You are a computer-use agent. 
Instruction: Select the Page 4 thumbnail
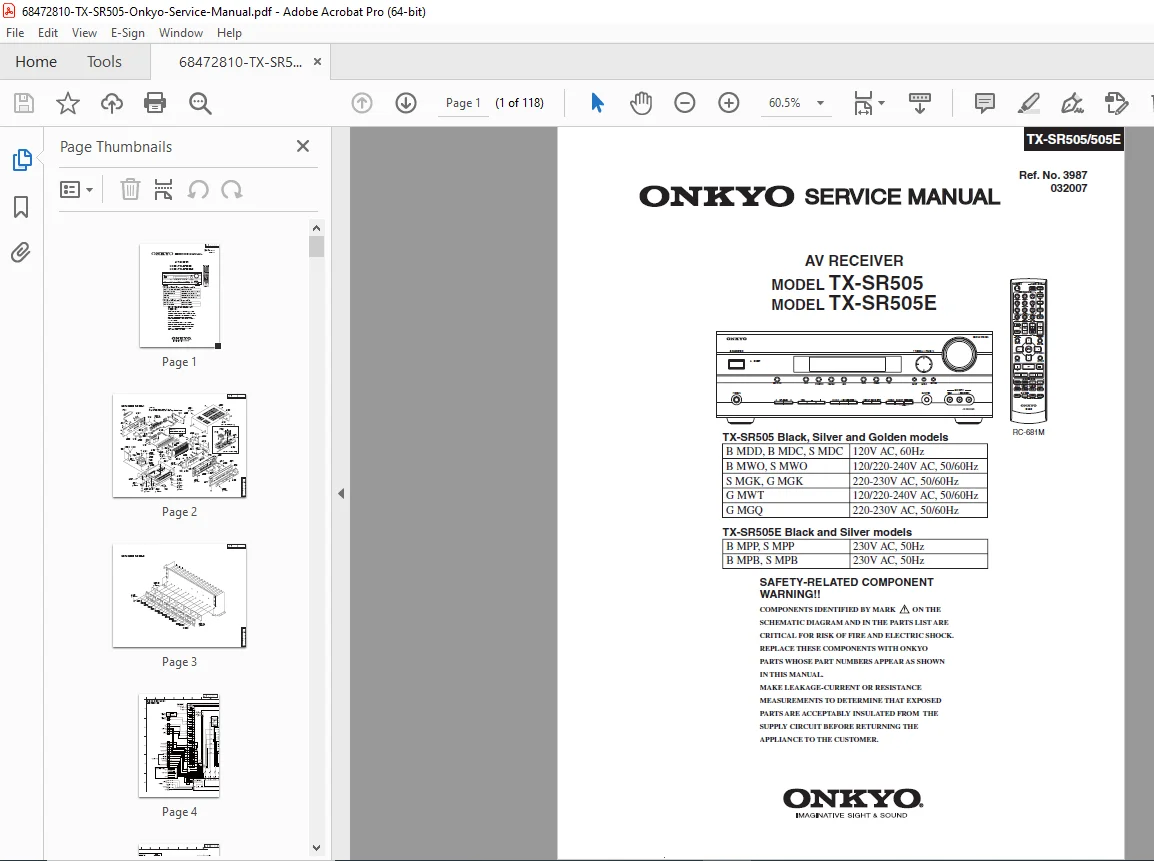pos(180,745)
